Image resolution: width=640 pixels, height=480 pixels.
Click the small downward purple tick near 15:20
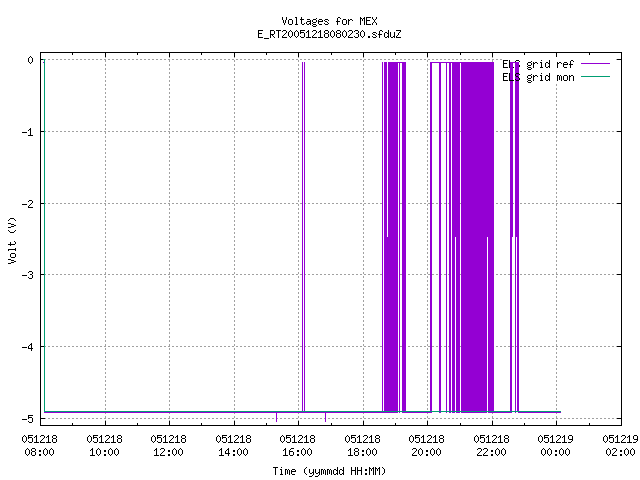pyautogui.click(x=276, y=417)
